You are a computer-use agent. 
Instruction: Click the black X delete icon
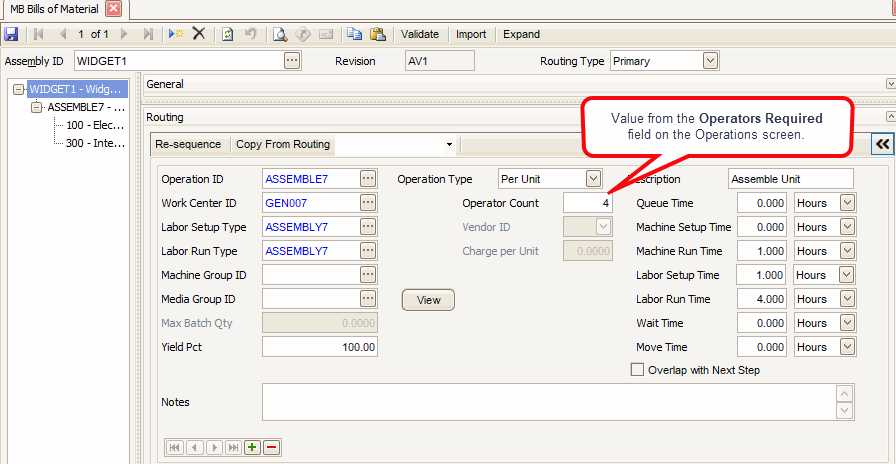(199, 34)
